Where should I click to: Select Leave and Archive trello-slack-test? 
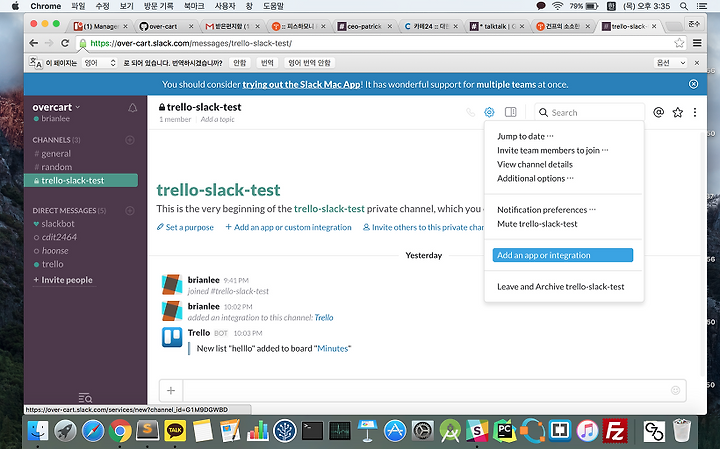(x=561, y=286)
